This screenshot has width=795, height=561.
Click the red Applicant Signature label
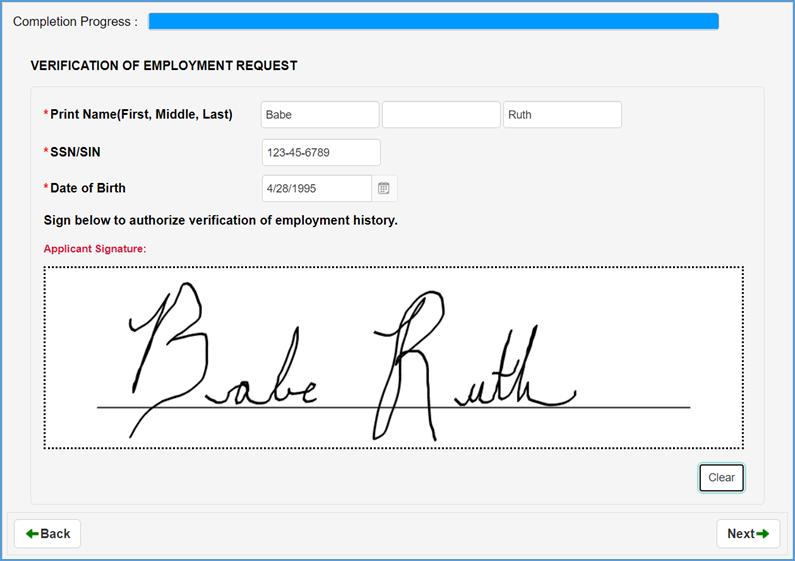95,248
